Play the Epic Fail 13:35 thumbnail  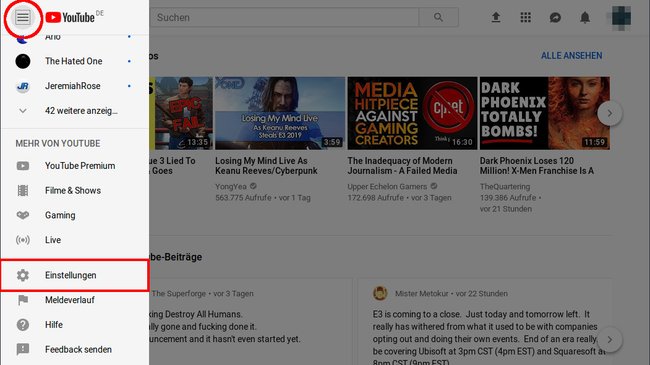coord(181,113)
